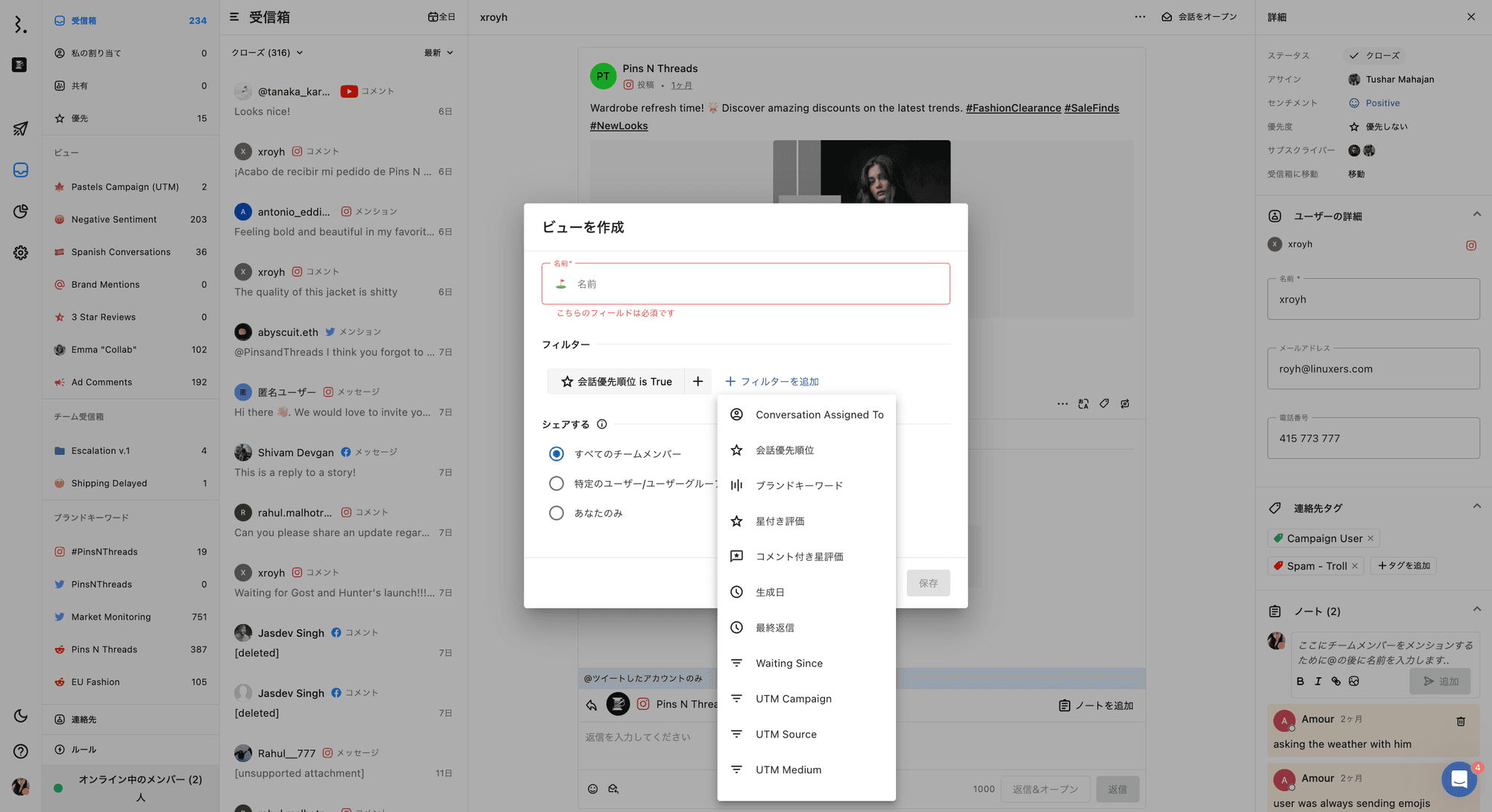The width and height of the screenshot is (1492, 812).
Task: Select すべてのチームメンバー radio option
Action: (557, 454)
